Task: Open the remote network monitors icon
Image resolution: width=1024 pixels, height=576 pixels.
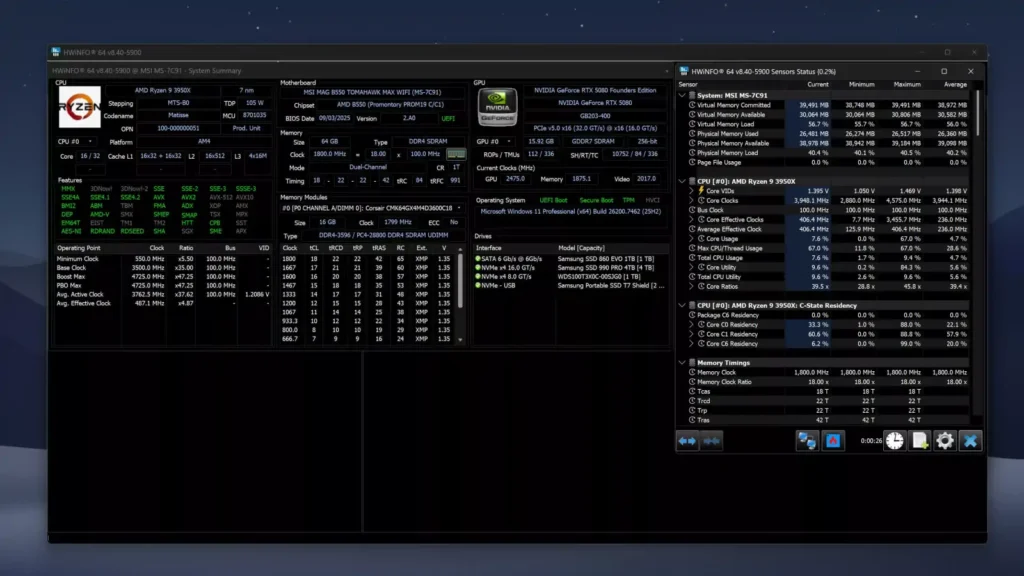Action: click(x=807, y=441)
